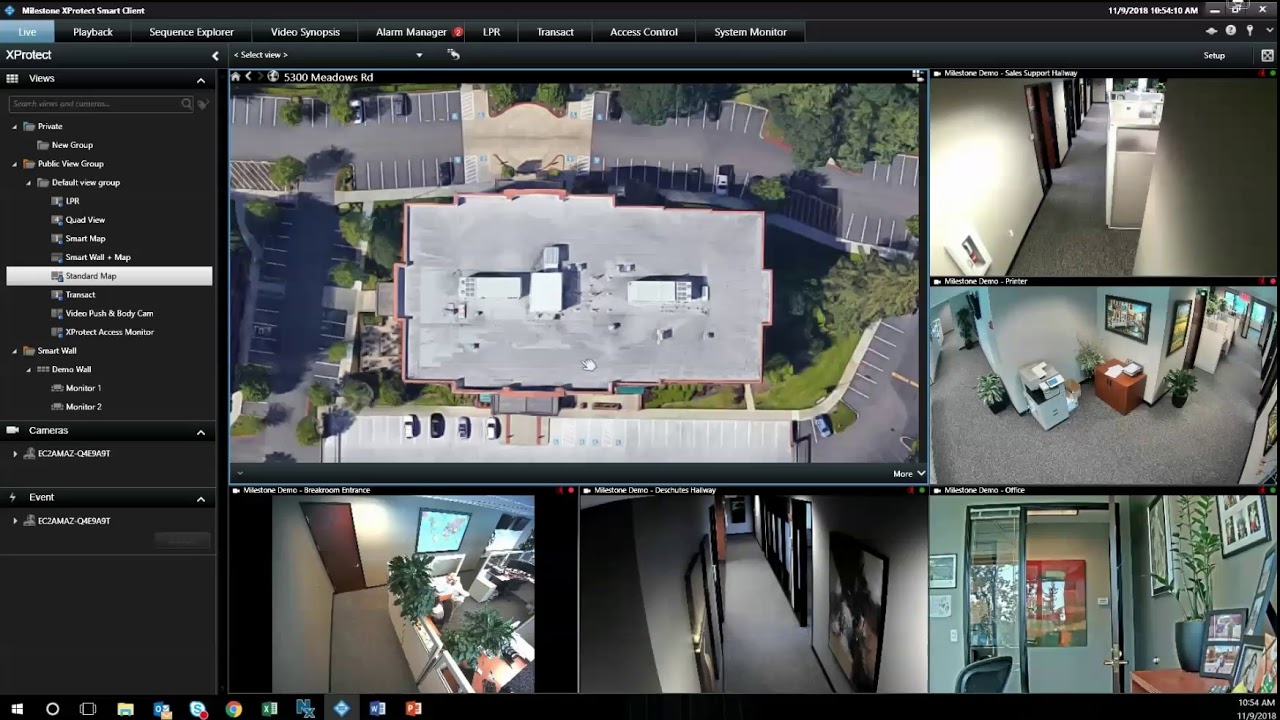Select Monitor 2 under Demo Wall

pyautogui.click(x=83, y=407)
